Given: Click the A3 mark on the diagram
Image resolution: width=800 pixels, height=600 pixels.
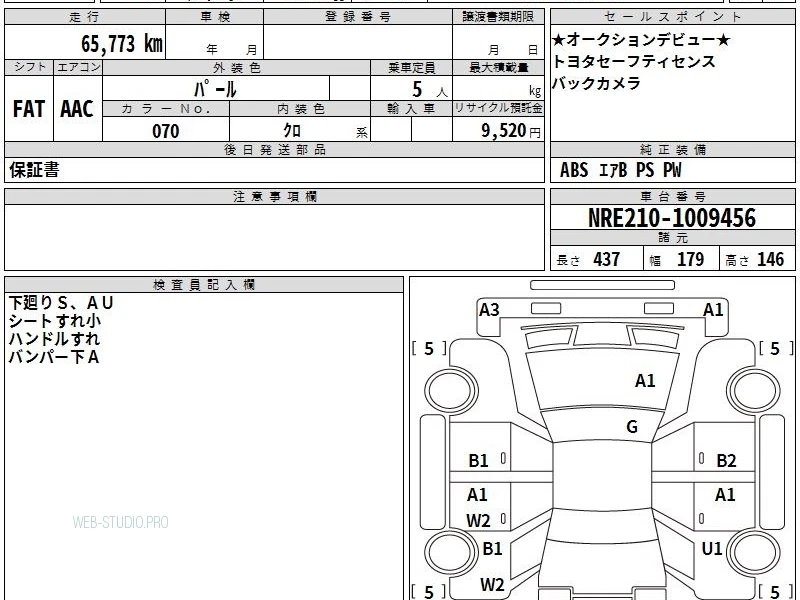Looking at the screenshot, I should tap(489, 310).
